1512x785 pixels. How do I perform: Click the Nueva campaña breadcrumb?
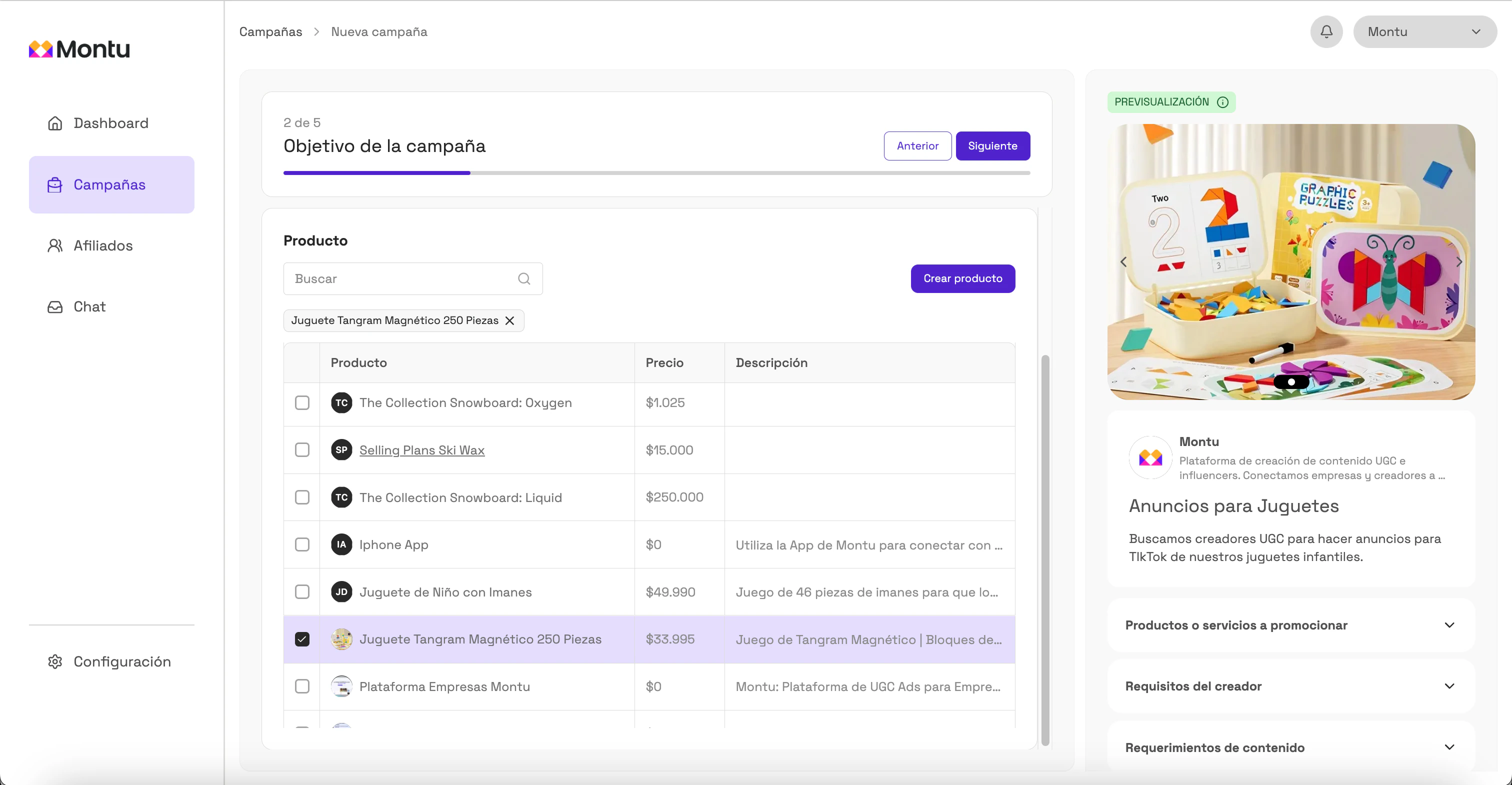379,31
